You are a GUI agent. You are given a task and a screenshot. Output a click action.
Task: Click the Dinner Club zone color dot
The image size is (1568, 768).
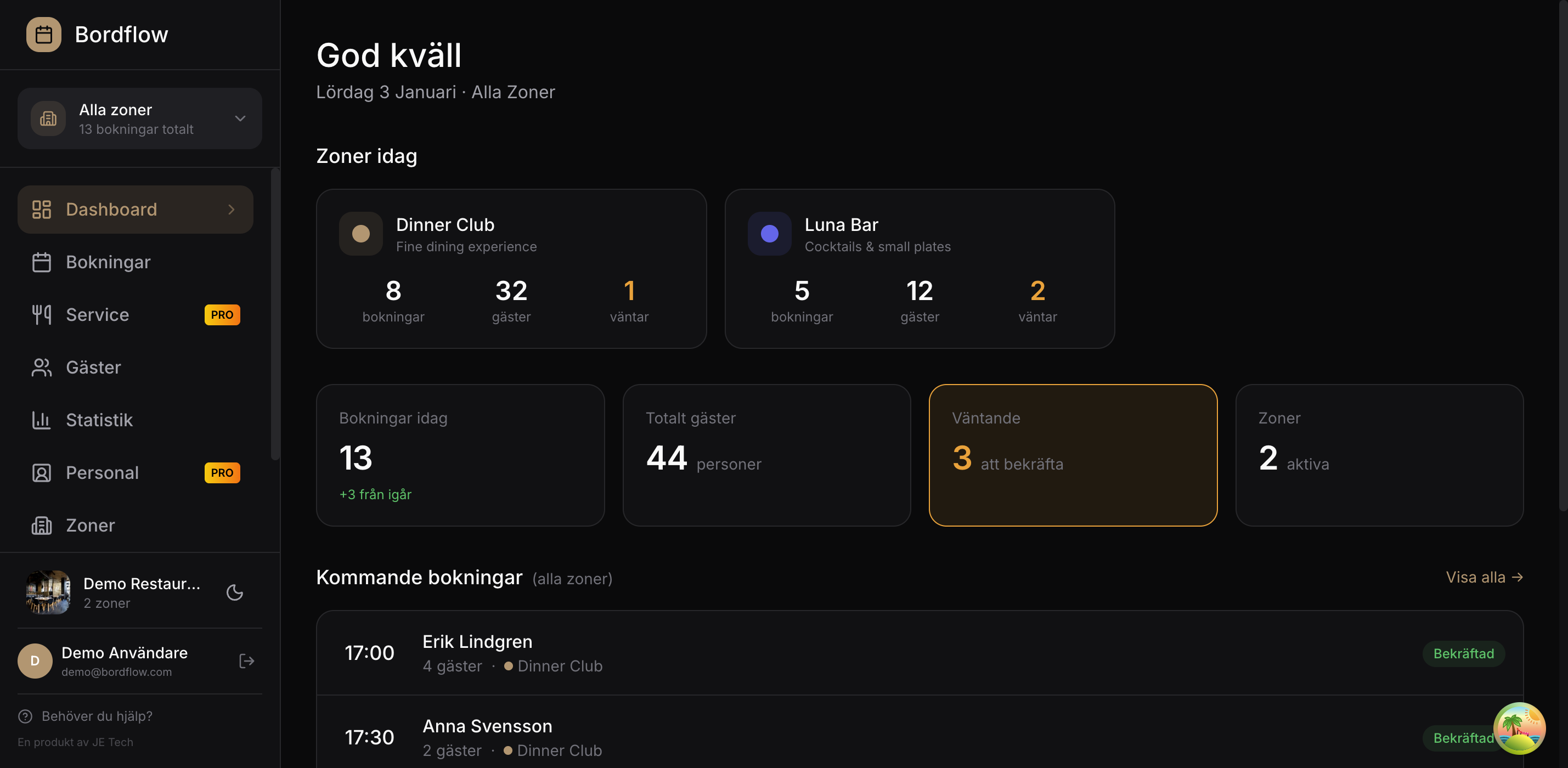(360, 234)
